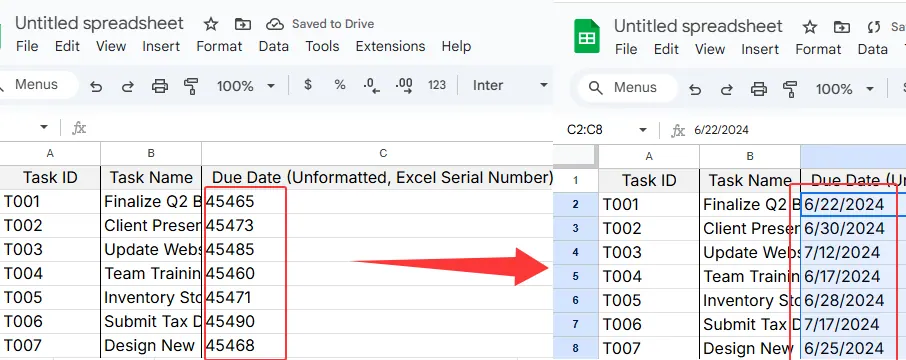
Task: Click Due Date header cell in left window
Action: pos(378,177)
